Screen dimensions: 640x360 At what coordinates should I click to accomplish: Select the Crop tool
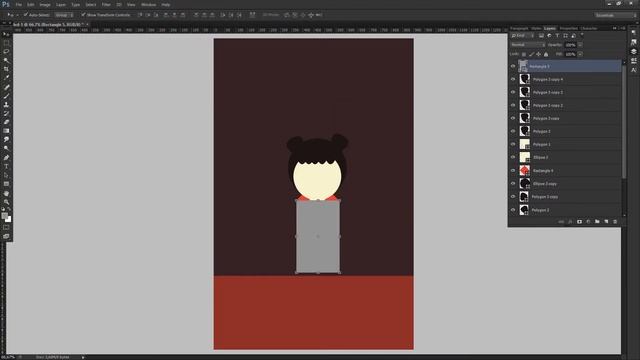pyautogui.click(x=6, y=69)
